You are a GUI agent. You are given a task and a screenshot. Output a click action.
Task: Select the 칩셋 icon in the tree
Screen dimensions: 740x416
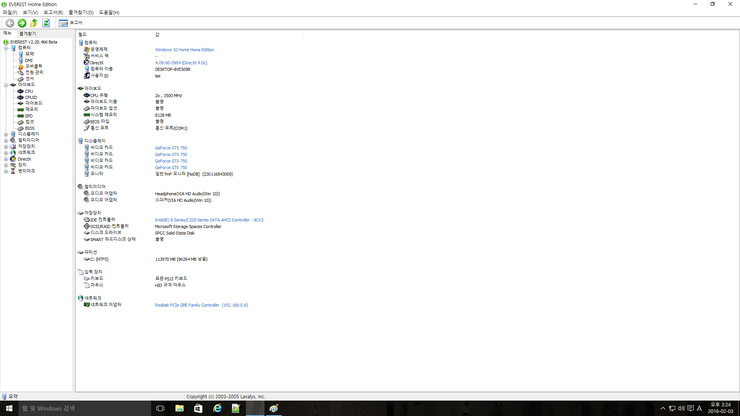[x=20, y=122]
